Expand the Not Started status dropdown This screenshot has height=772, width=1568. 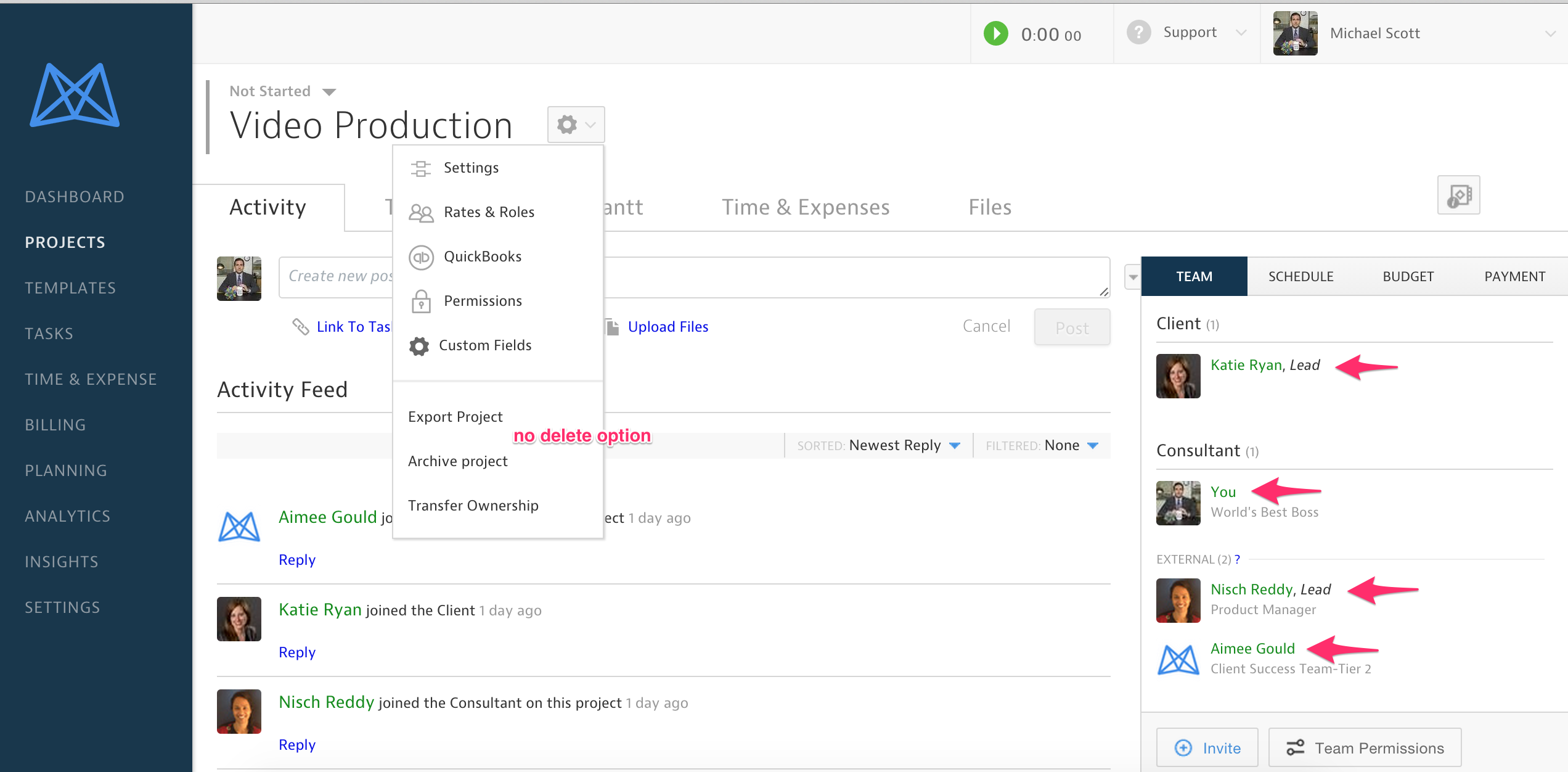click(329, 92)
